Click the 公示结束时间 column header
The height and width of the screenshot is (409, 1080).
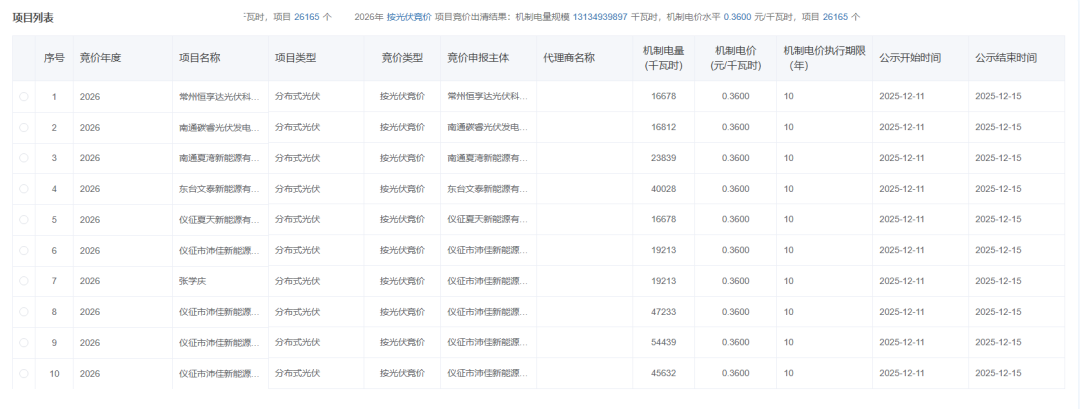1005,58
